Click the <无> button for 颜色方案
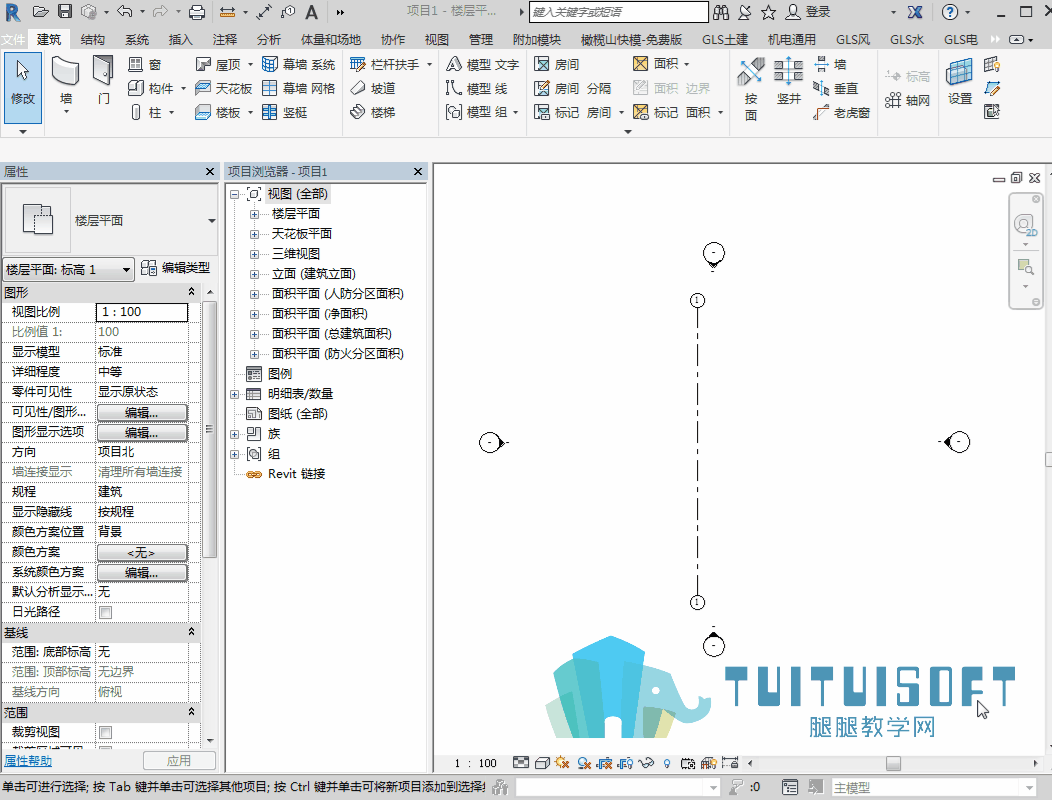1052x800 pixels. [x=142, y=553]
